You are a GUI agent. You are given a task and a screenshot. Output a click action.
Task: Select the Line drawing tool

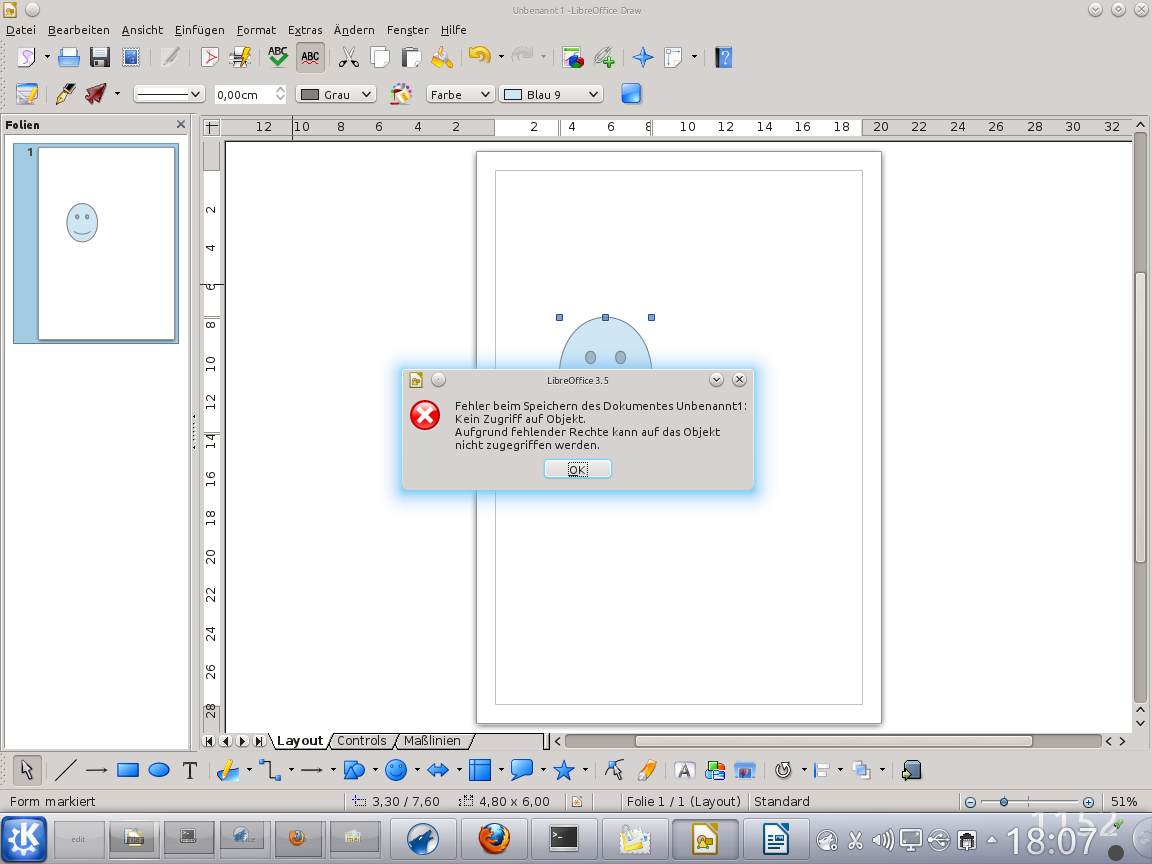[x=65, y=770]
